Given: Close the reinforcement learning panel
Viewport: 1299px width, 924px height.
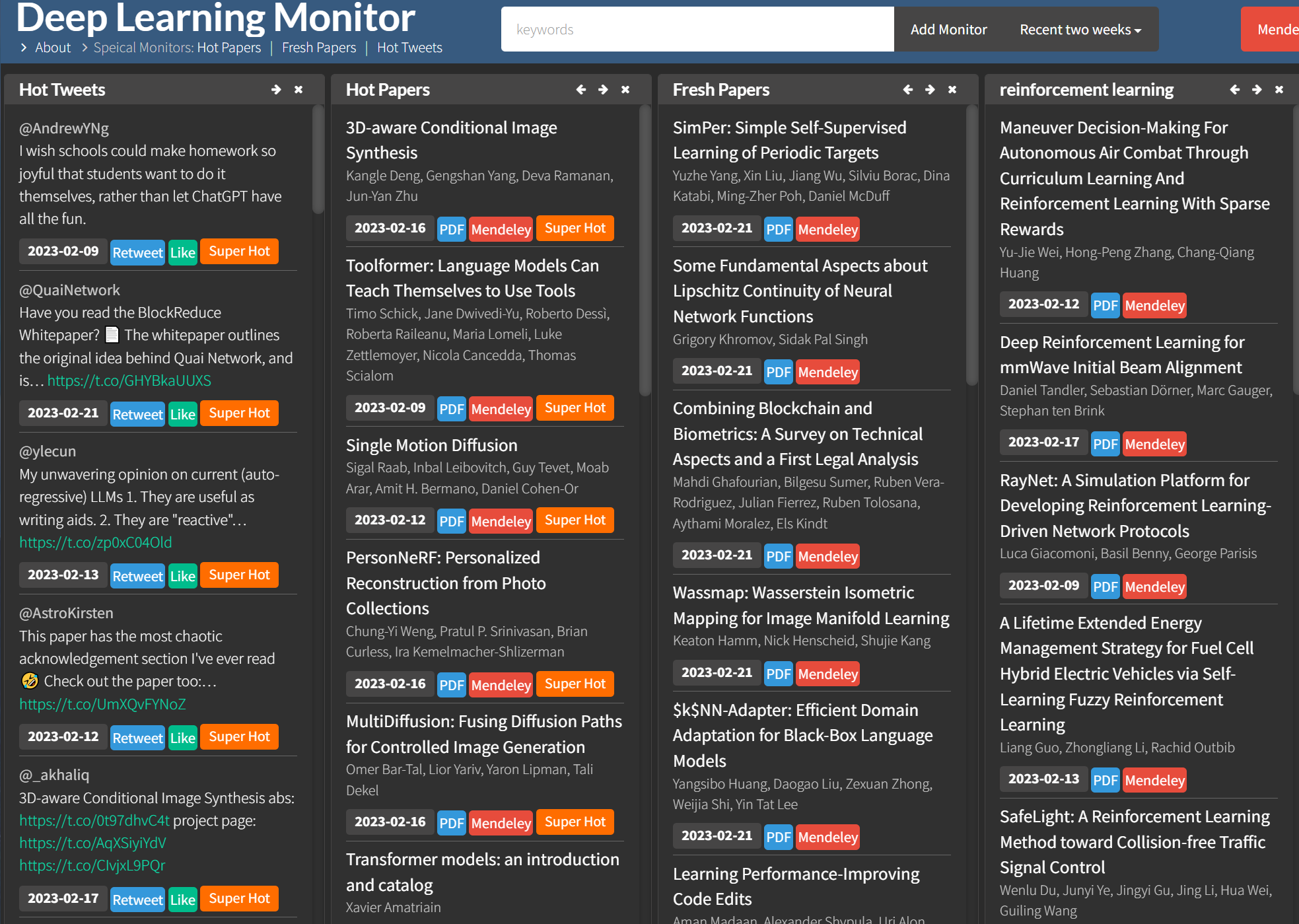Looking at the screenshot, I should [x=1279, y=90].
